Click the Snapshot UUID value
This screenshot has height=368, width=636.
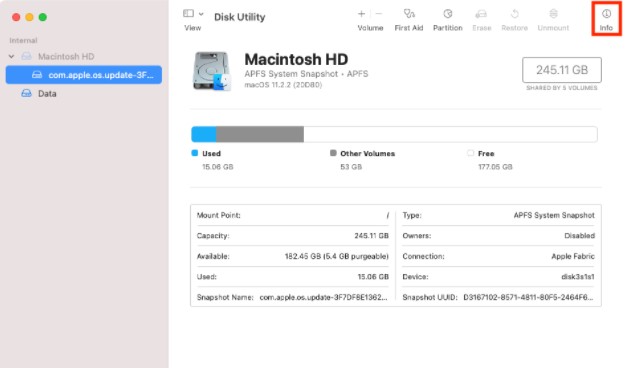click(528, 297)
